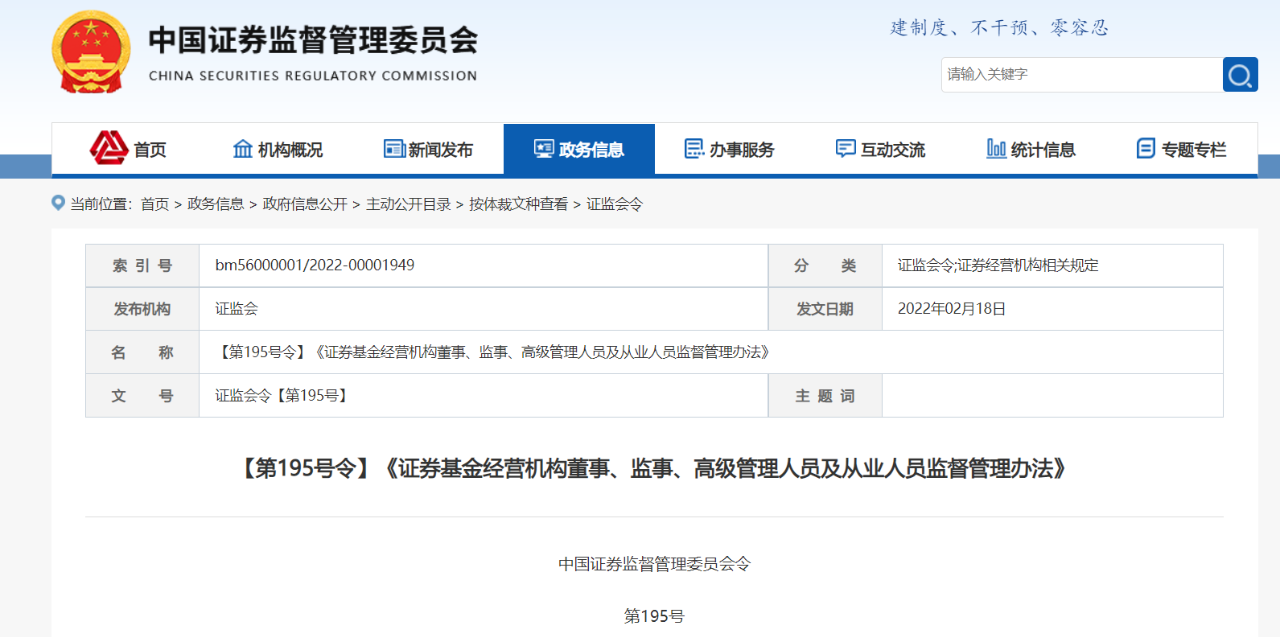This screenshot has height=637, width=1280.
Task: Open the 统计信息 navigation tab
Action: pos(1031,149)
